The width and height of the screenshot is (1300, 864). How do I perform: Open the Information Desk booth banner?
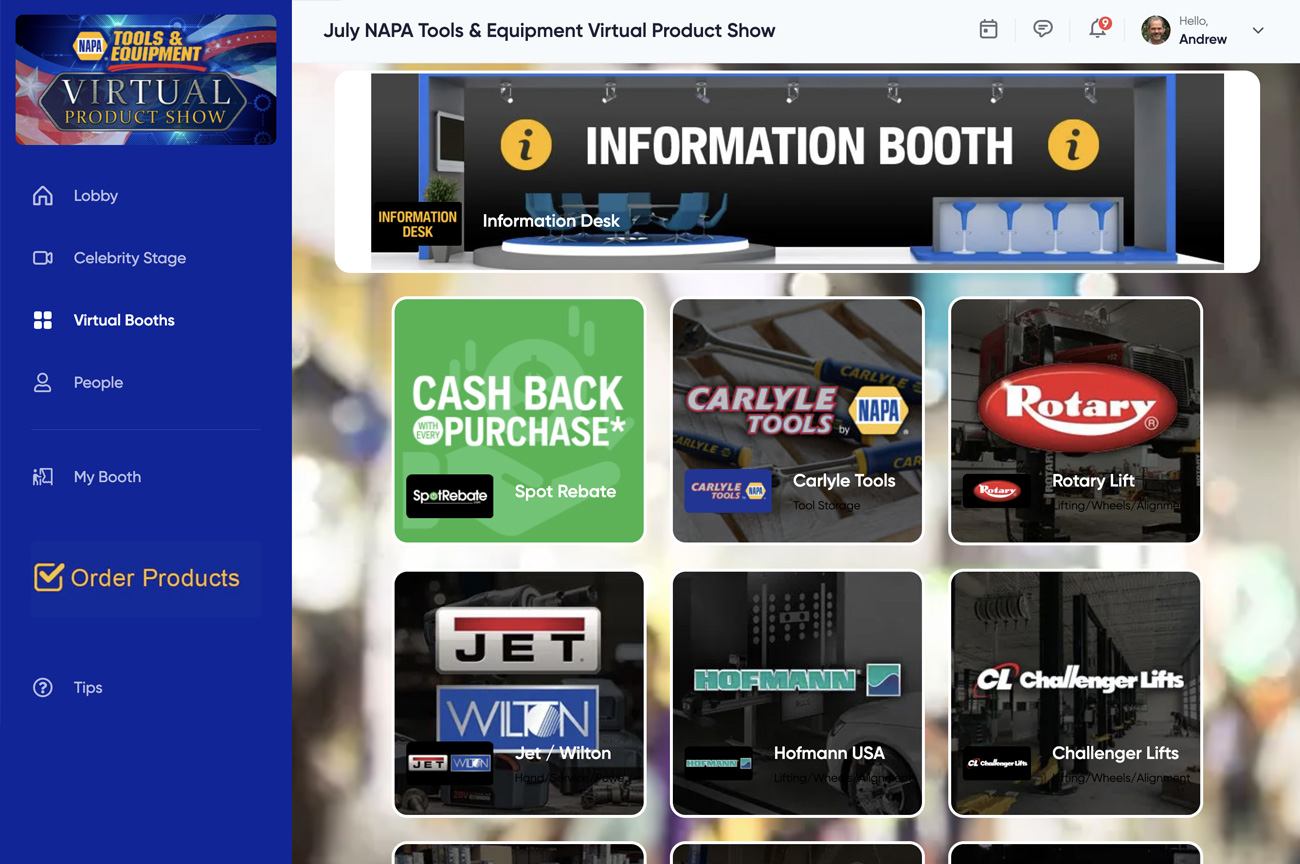[x=797, y=171]
